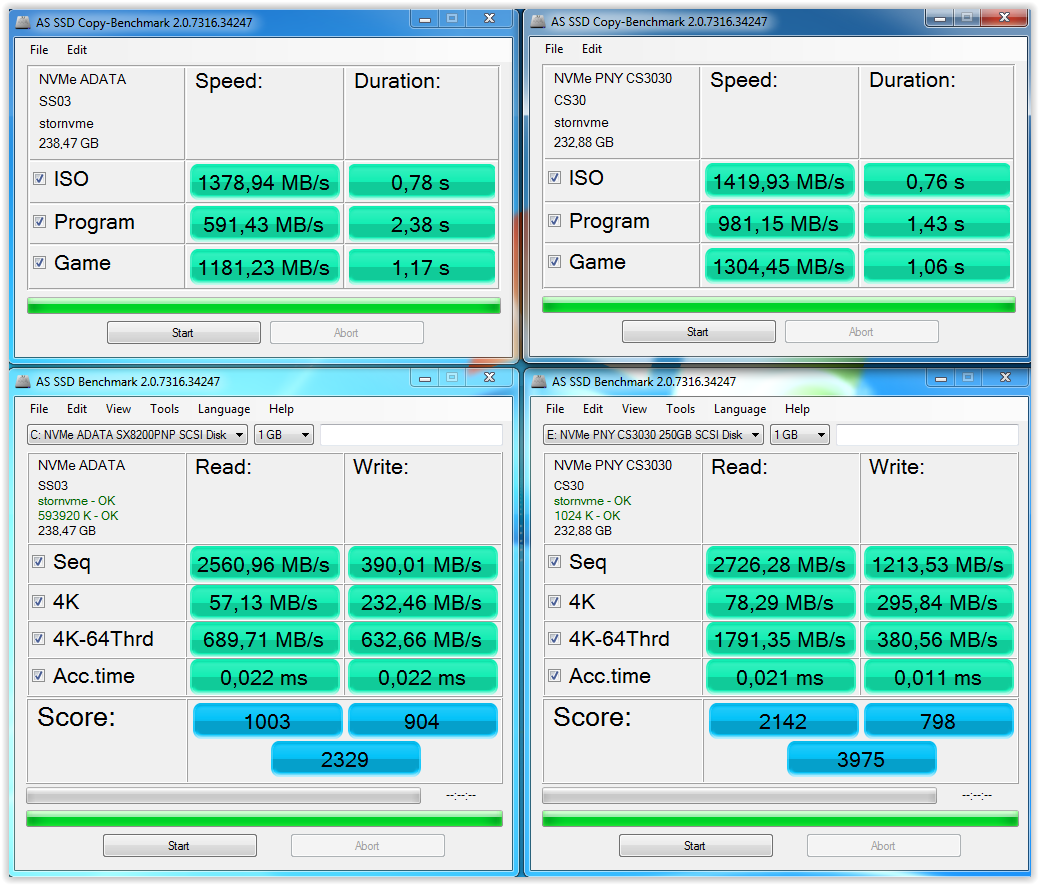Viewport: 1039px width, 885px height.
Task: Click 4K-64Thrd read 1791,35 MB/s value
Action: 780,640
